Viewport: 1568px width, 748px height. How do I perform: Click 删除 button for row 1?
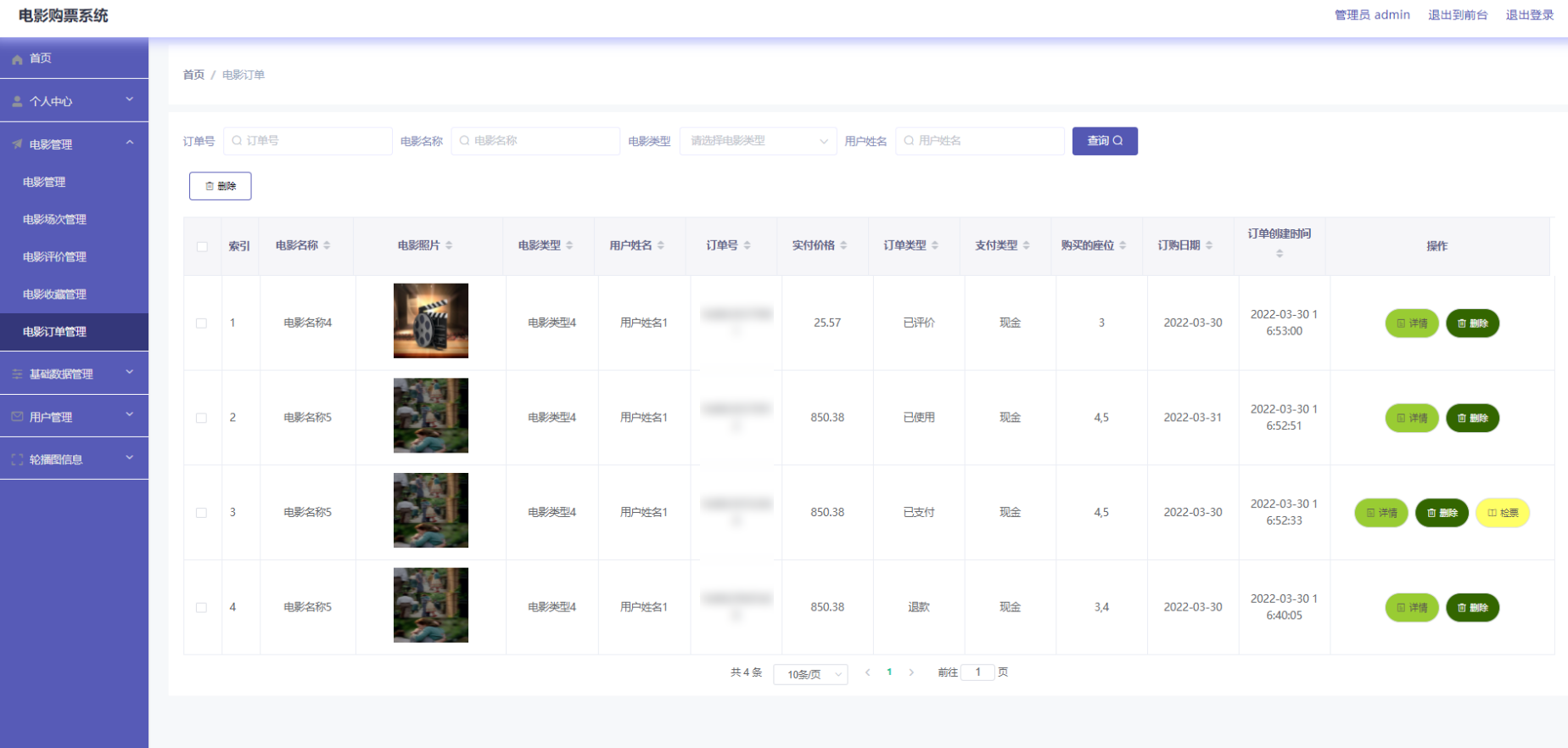pos(1473,323)
